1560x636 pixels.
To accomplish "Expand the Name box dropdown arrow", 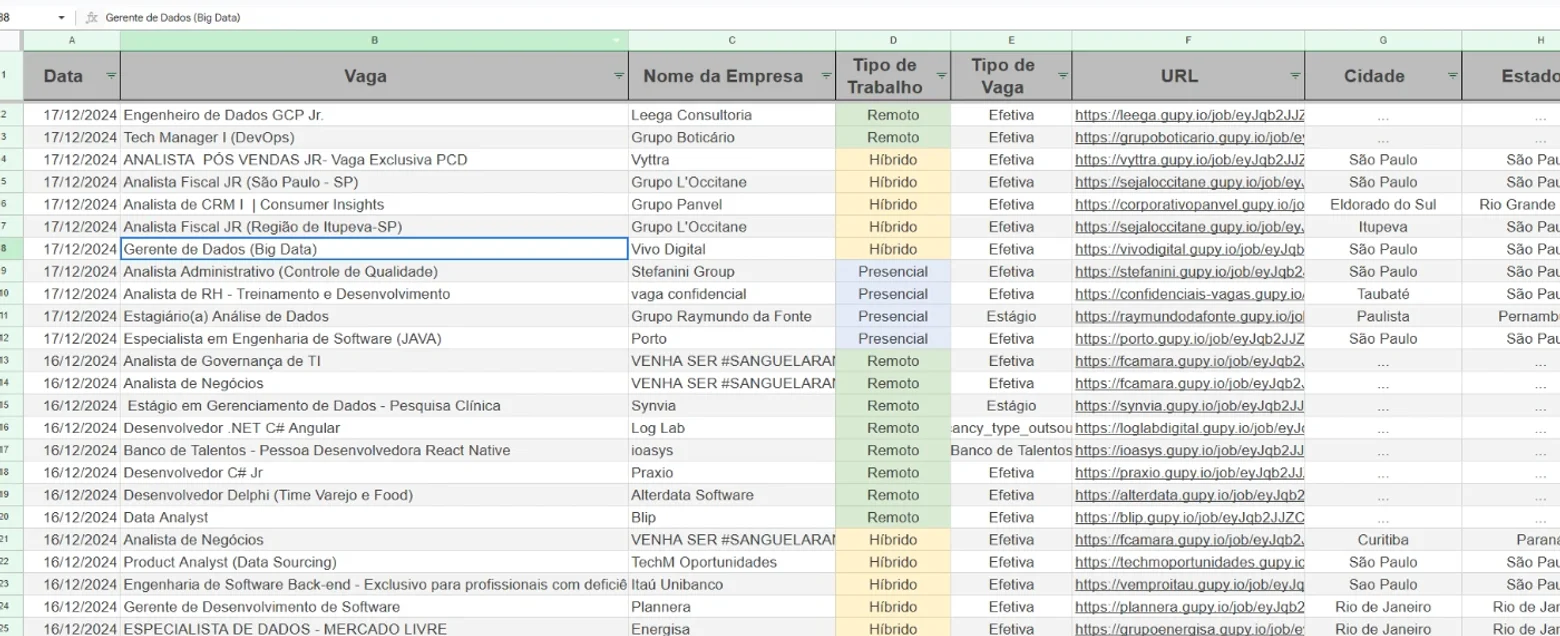I will 61,18.
